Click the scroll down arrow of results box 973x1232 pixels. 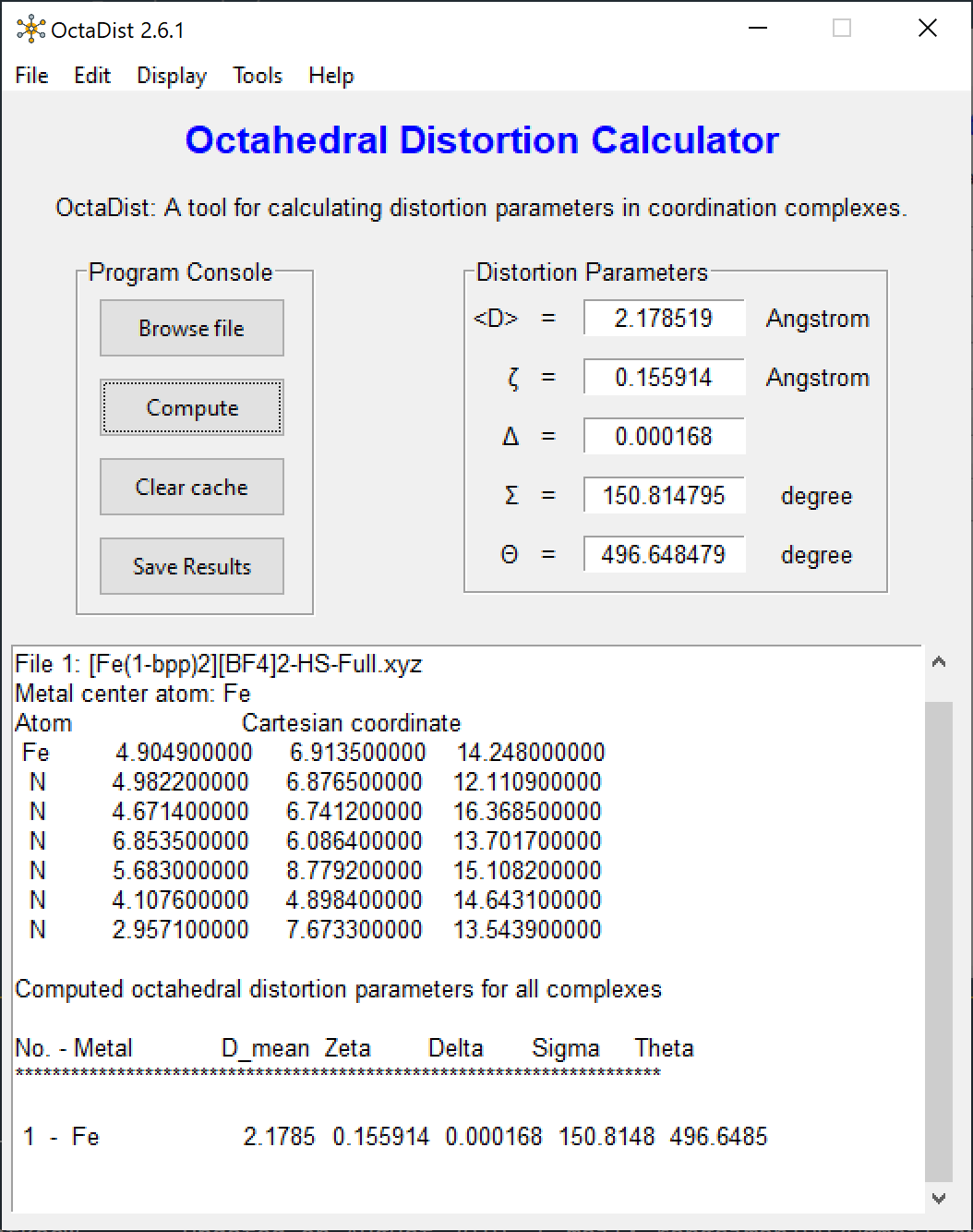[x=939, y=1198]
